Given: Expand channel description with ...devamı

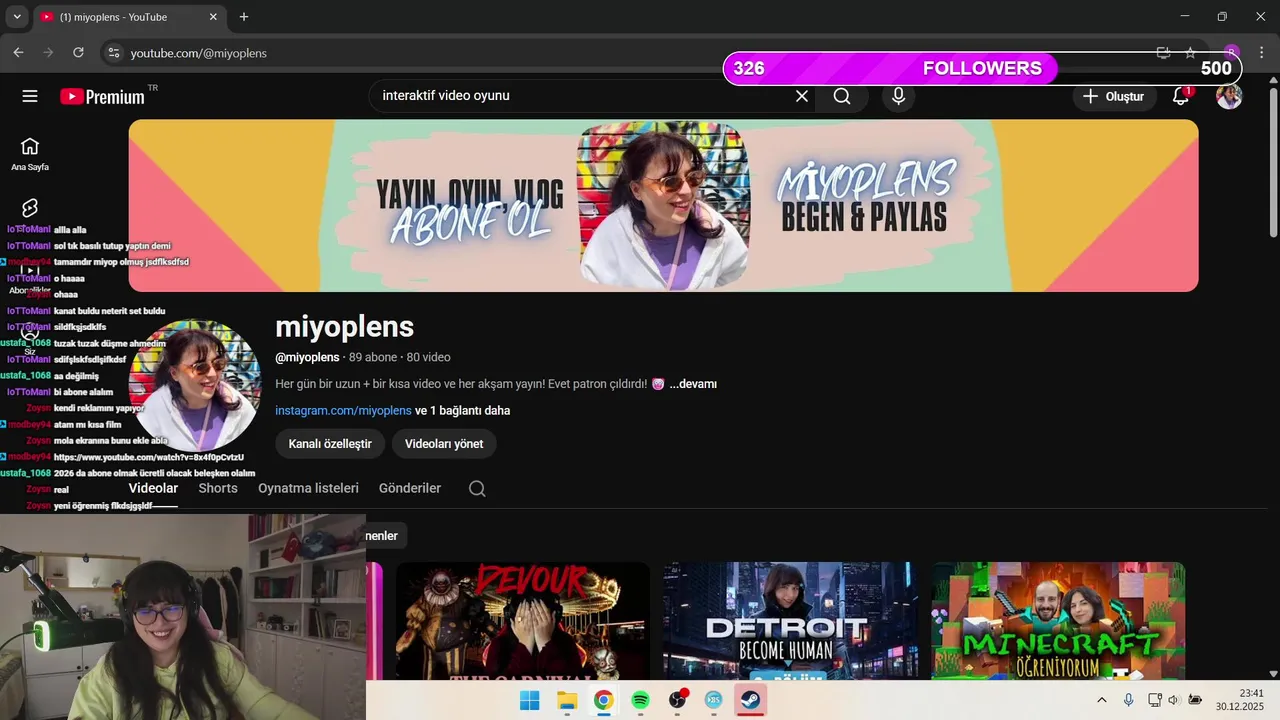Looking at the screenshot, I should point(693,384).
